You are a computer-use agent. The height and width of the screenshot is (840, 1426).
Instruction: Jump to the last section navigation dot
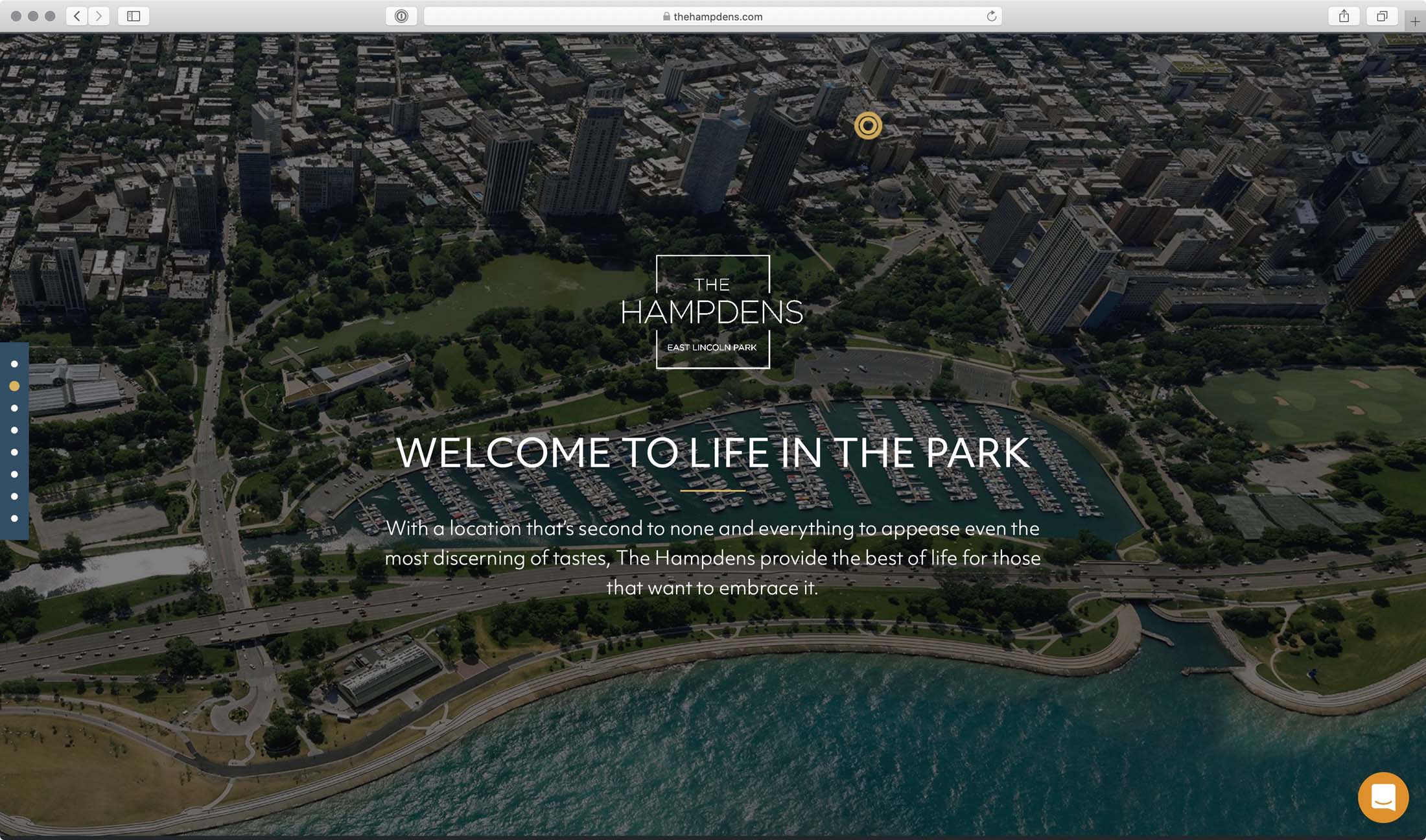click(x=14, y=519)
